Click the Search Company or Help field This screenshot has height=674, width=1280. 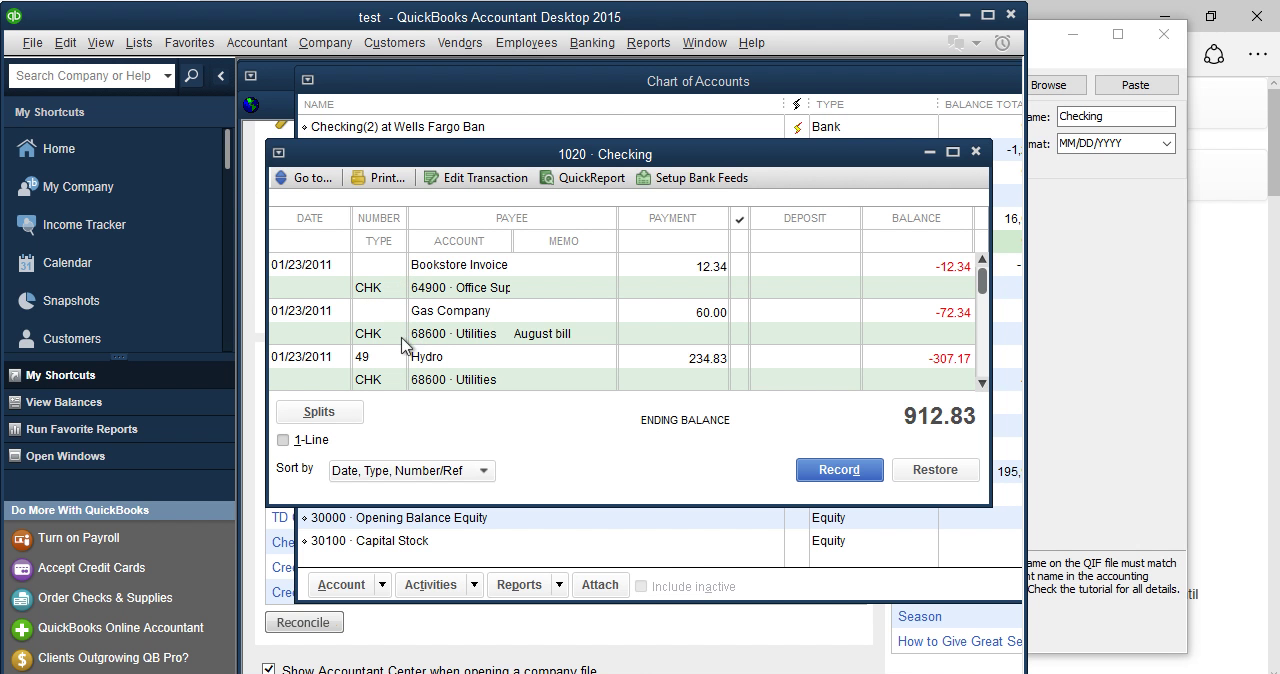click(x=85, y=76)
